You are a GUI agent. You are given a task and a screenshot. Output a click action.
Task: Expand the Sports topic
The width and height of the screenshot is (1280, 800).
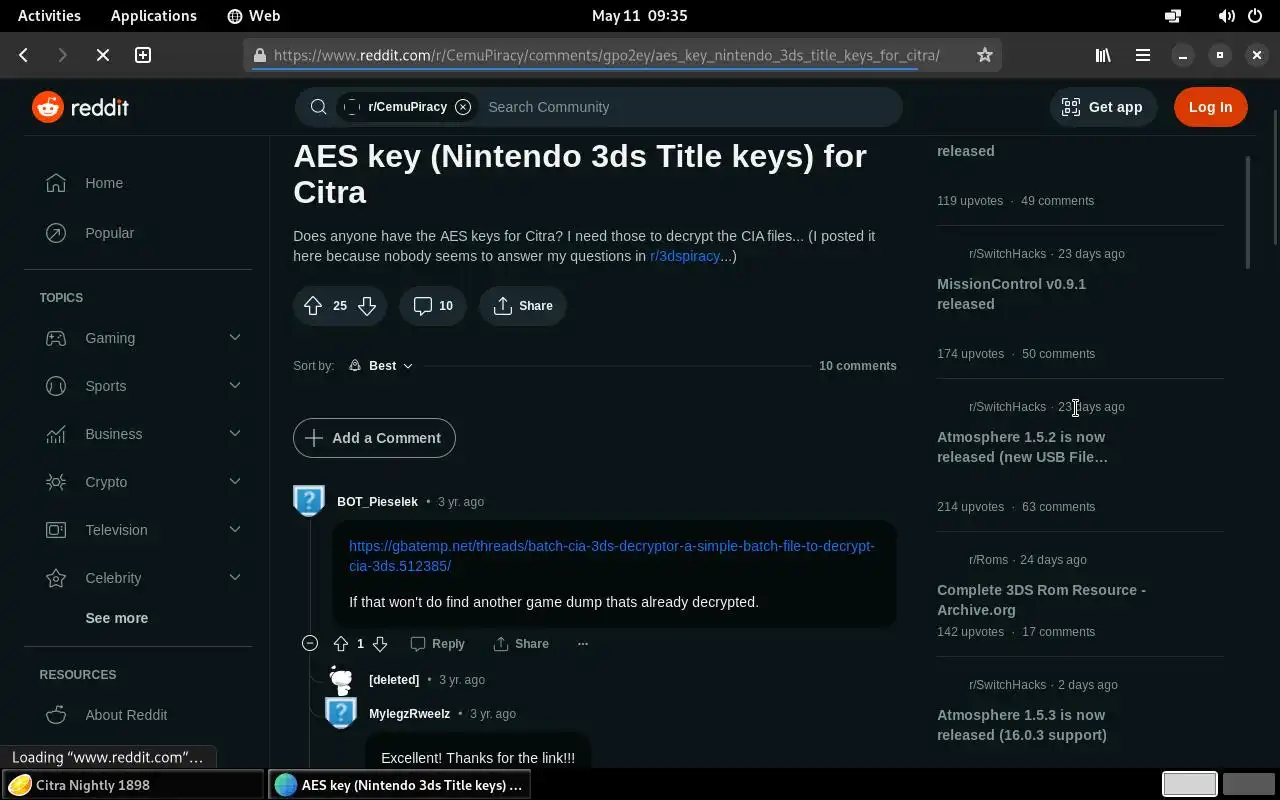point(235,386)
